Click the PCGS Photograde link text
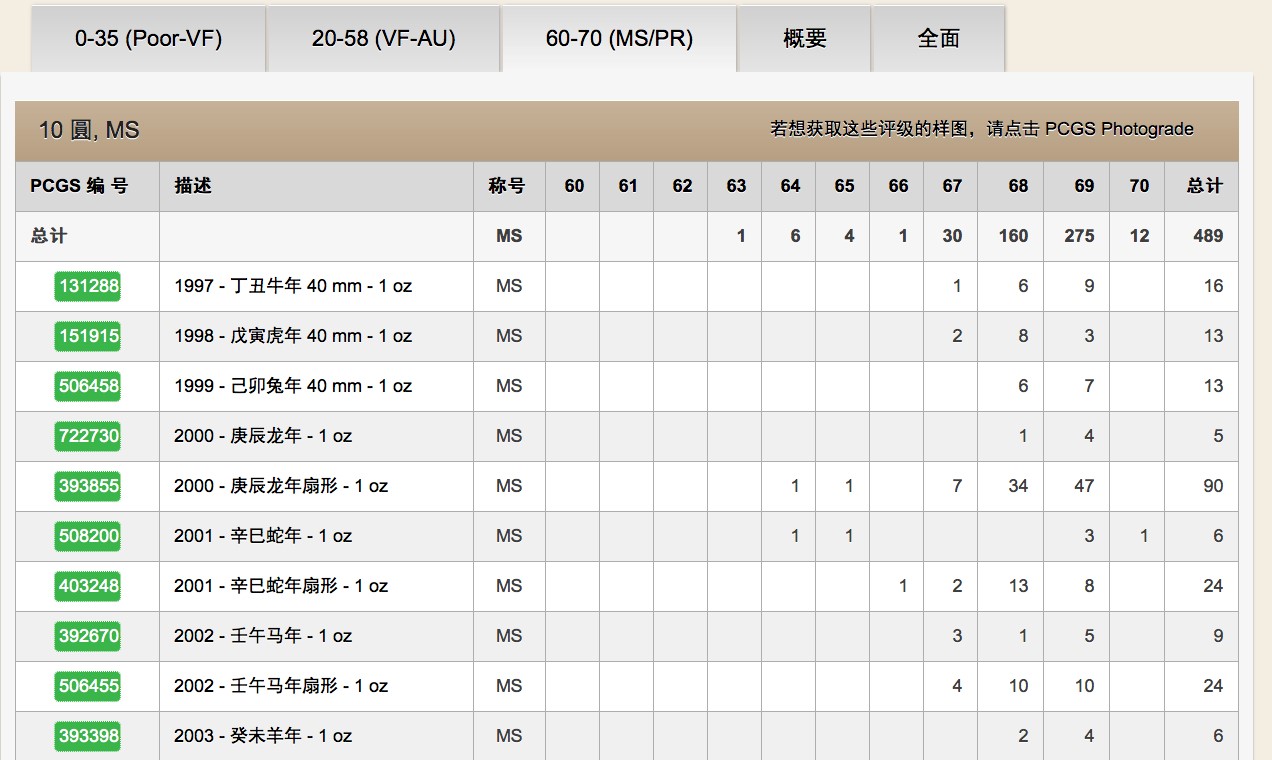This screenshot has height=760, width=1272. [x=1119, y=129]
